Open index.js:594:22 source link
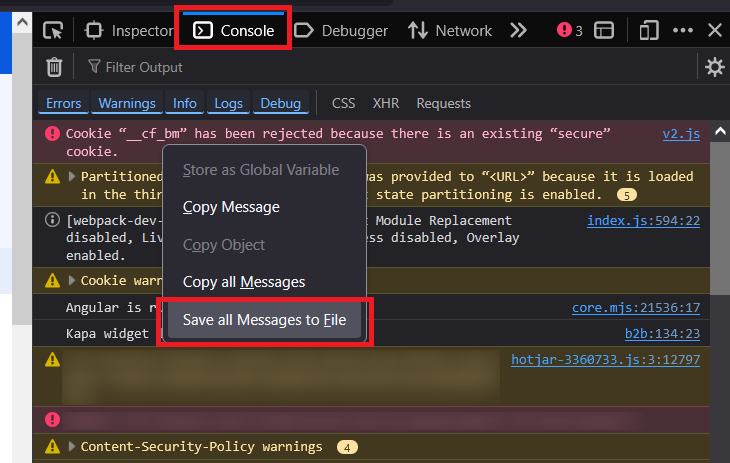This screenshot has width=730, height=463. pyautogui.click(x=643, y=220)
